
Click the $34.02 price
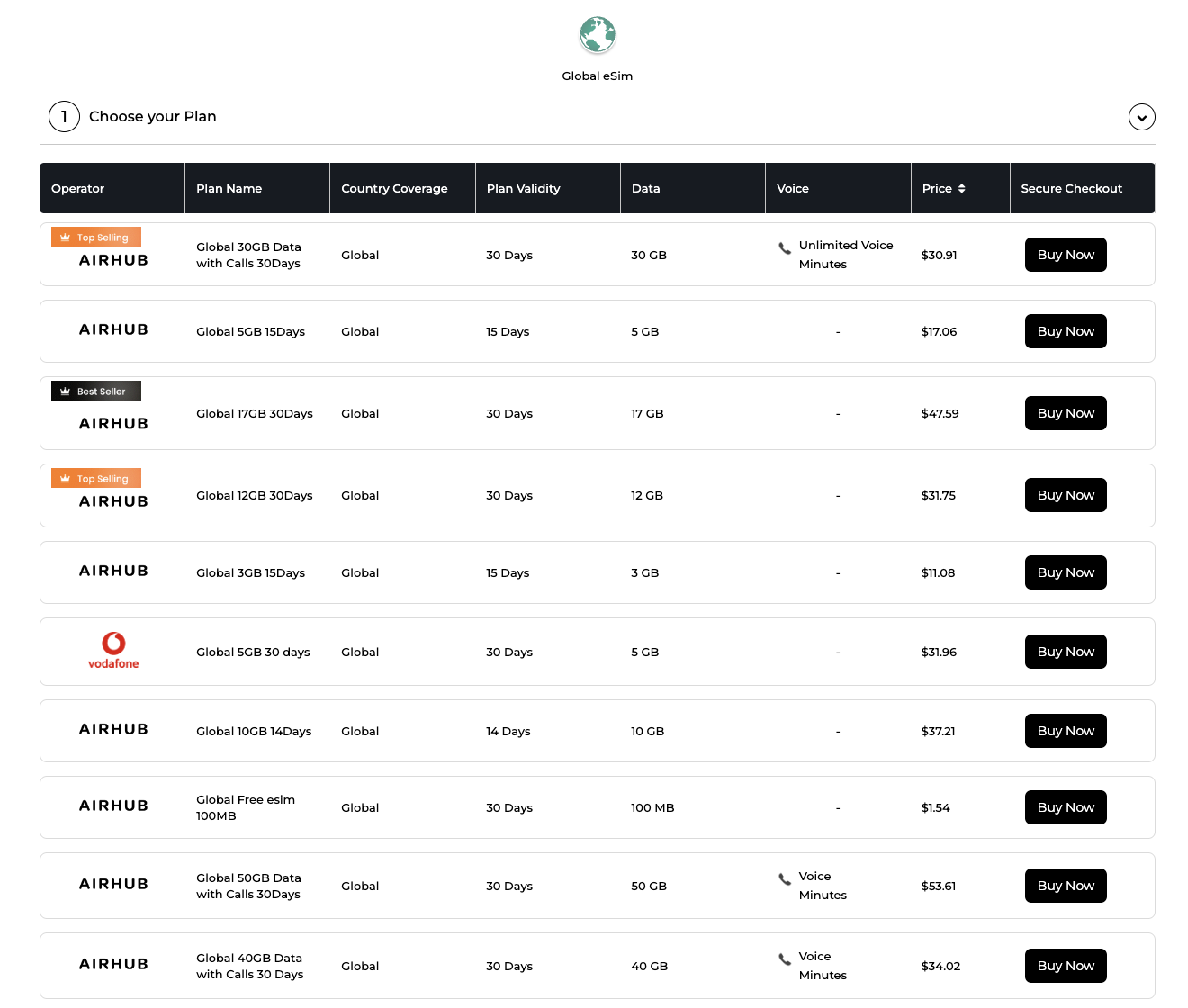941,966
